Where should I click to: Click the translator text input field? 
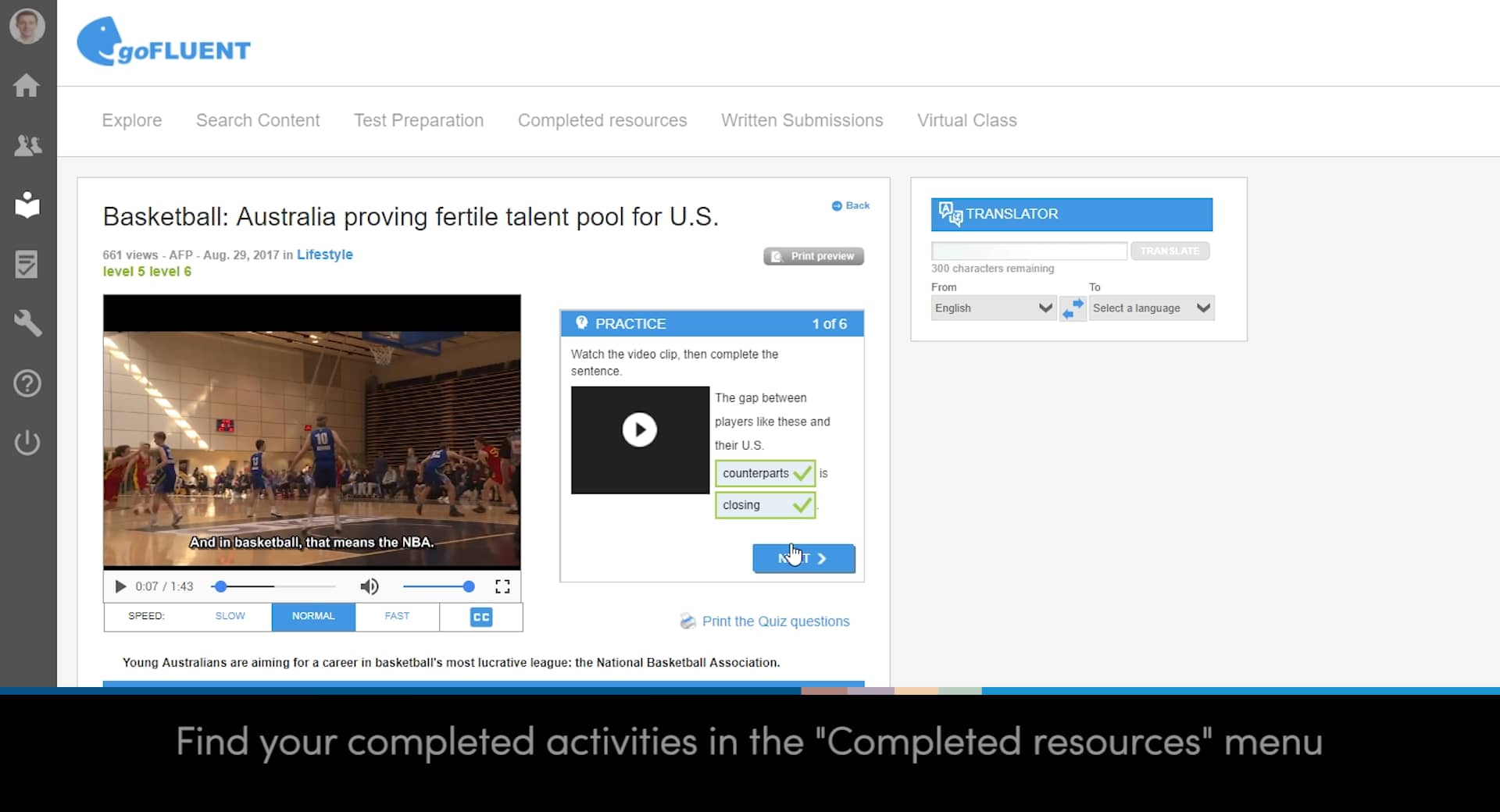point(1028,251)
